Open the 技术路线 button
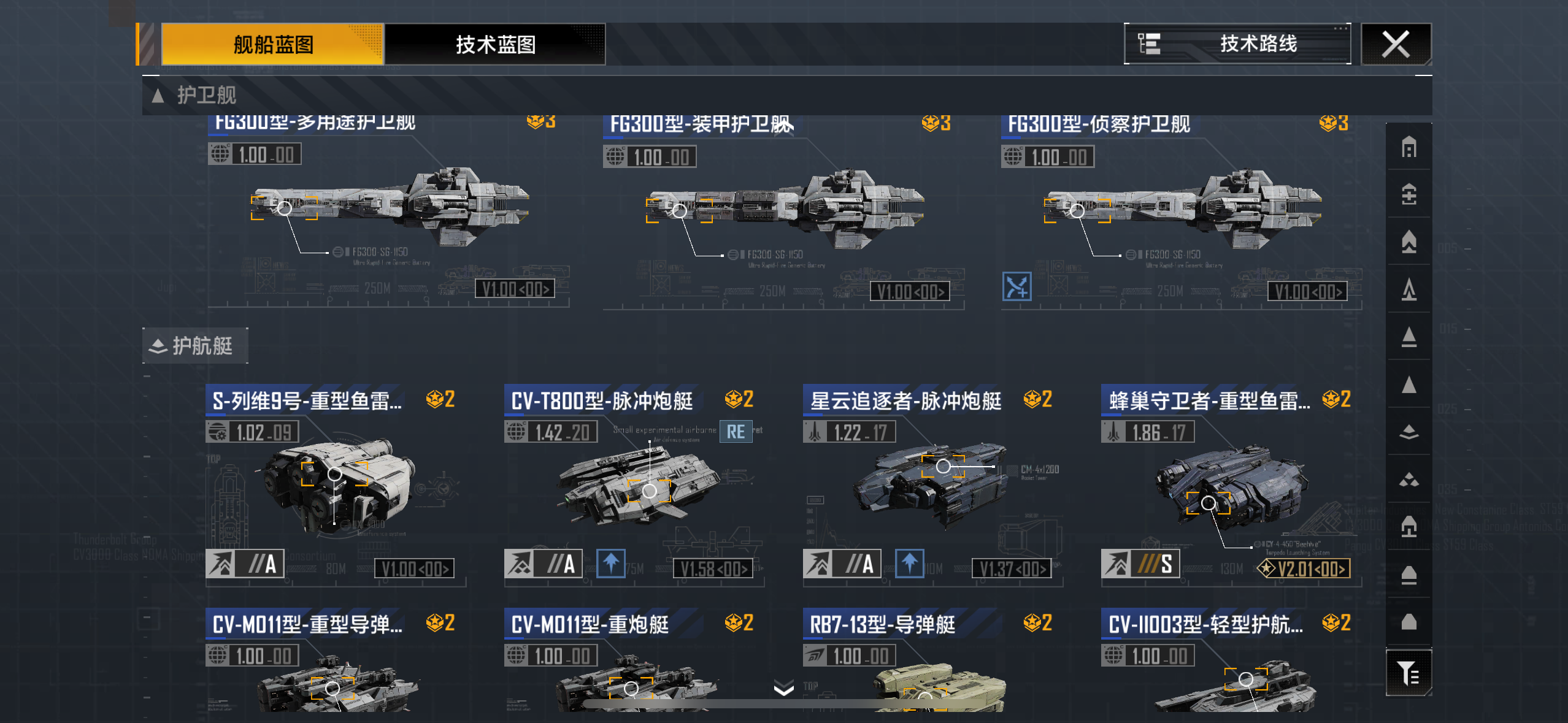This screenshot has width=1568, height=723. [1237, 44]
